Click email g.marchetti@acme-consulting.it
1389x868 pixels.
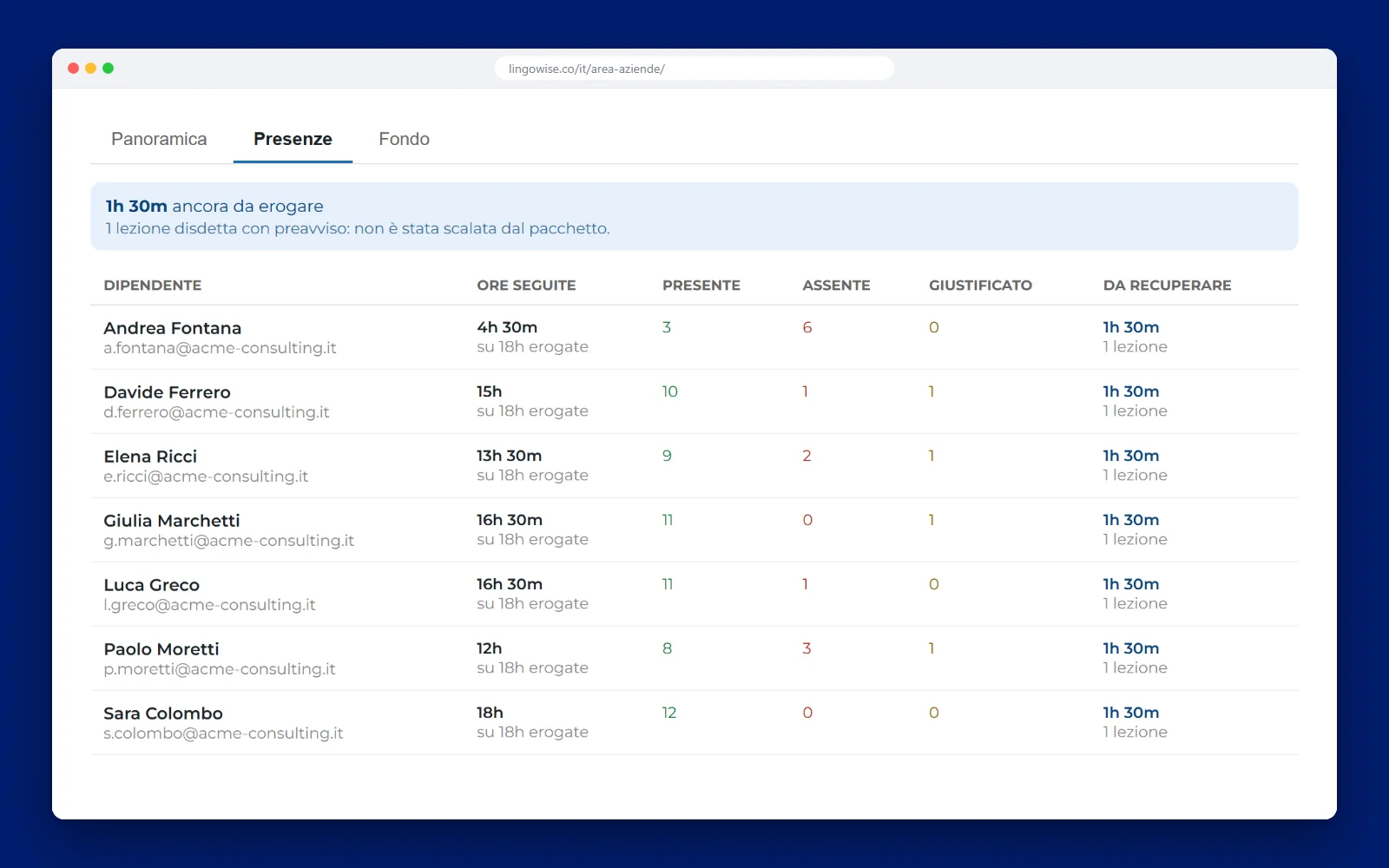(x=228, y=541)
